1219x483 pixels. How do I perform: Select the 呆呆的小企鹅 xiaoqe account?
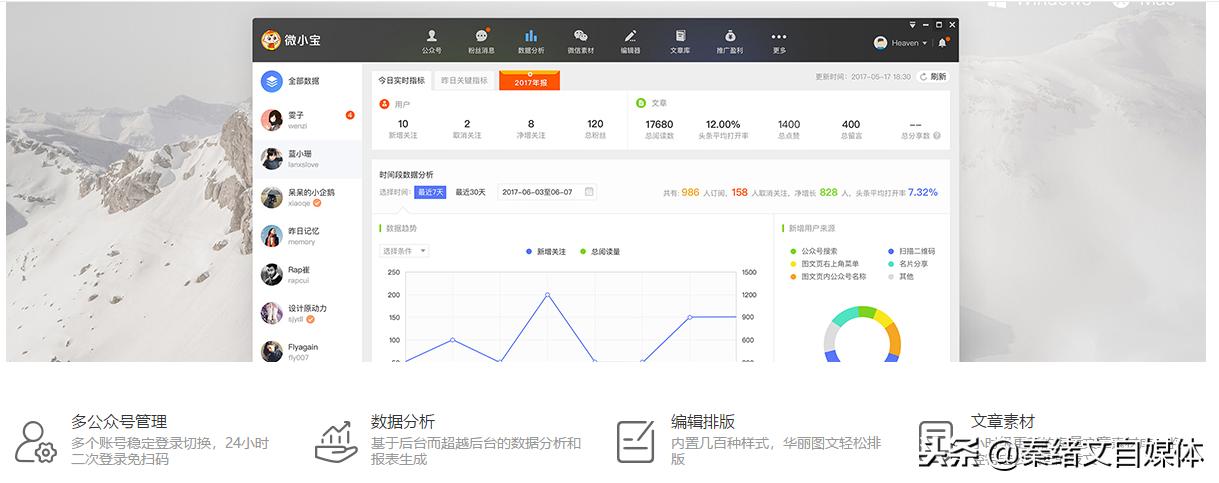(x=307, y=197)
